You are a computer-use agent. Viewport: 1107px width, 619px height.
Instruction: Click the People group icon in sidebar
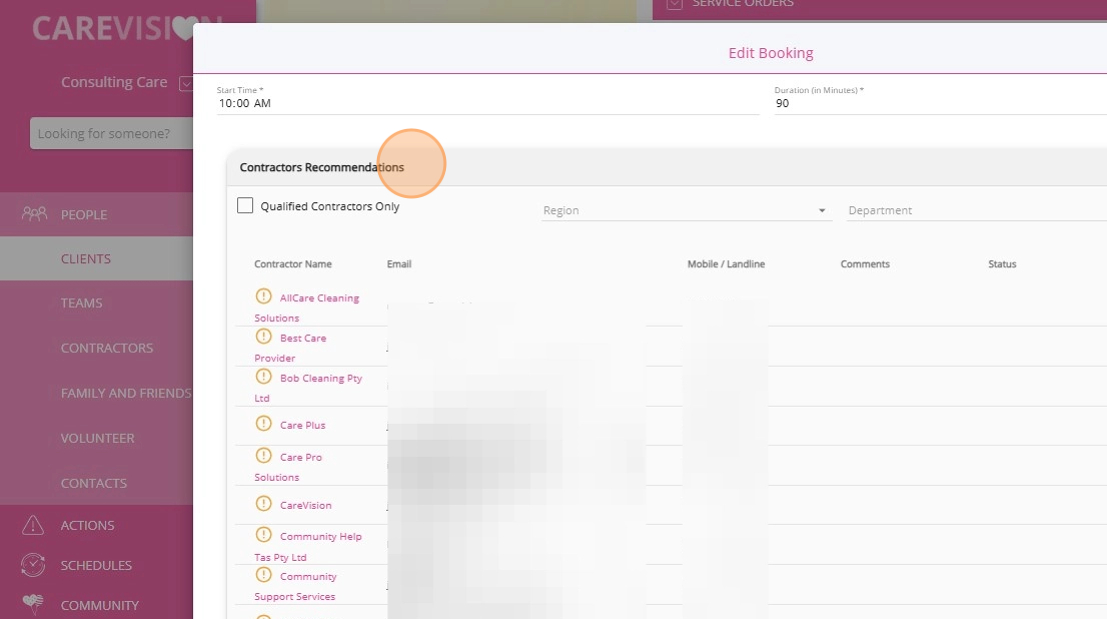click(x=34, y=214)
